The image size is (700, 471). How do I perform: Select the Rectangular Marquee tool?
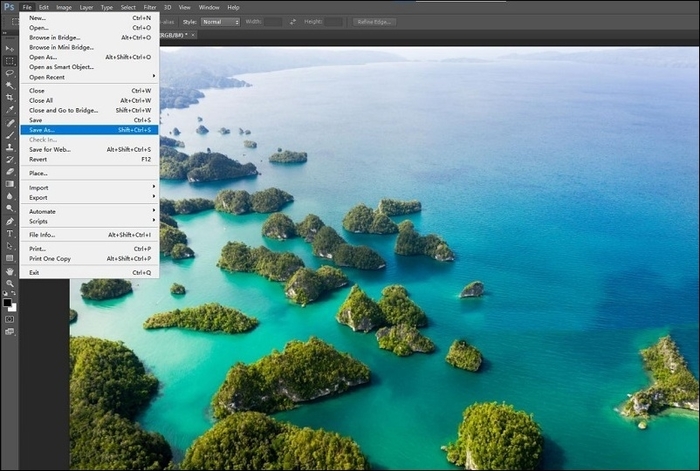(9, 61)
